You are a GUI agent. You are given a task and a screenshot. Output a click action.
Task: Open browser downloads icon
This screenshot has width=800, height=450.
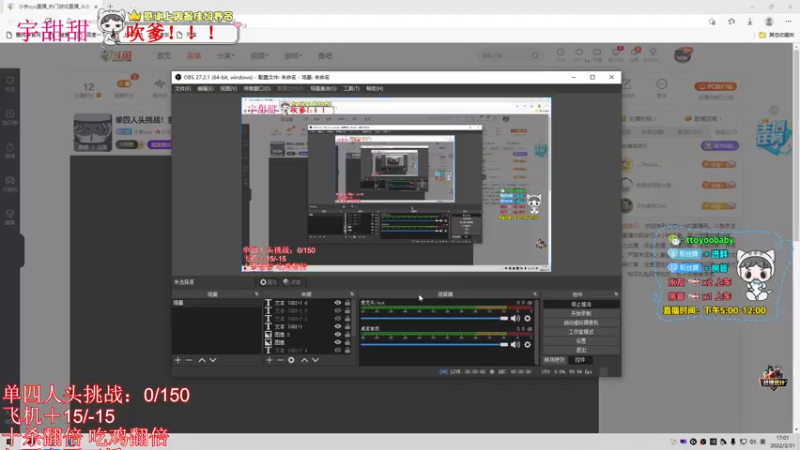pos(749,21)
